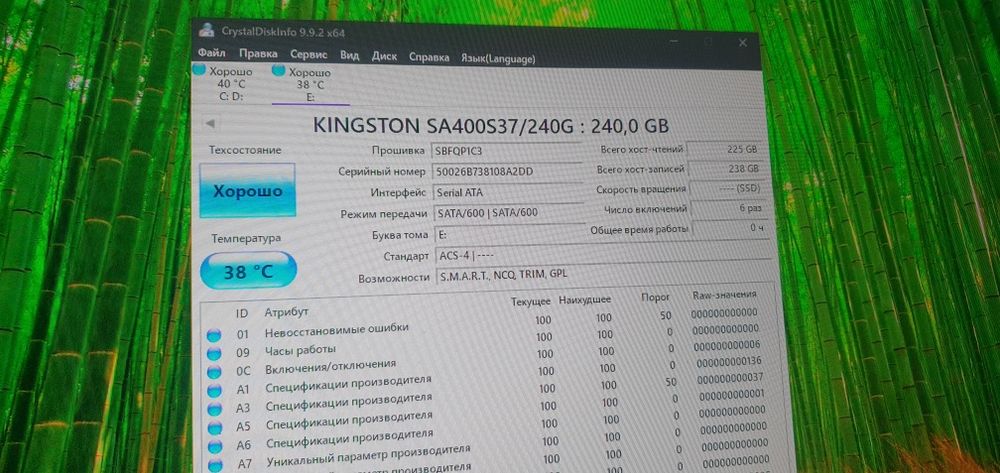1000x473 pixels.
Task: Click the 38 °C temperature button
Action: tap(248, 272)
